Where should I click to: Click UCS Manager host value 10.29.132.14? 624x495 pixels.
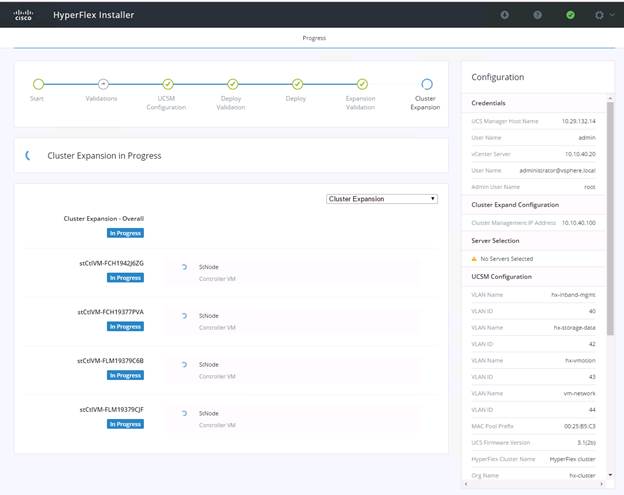(x=579, y=121)
